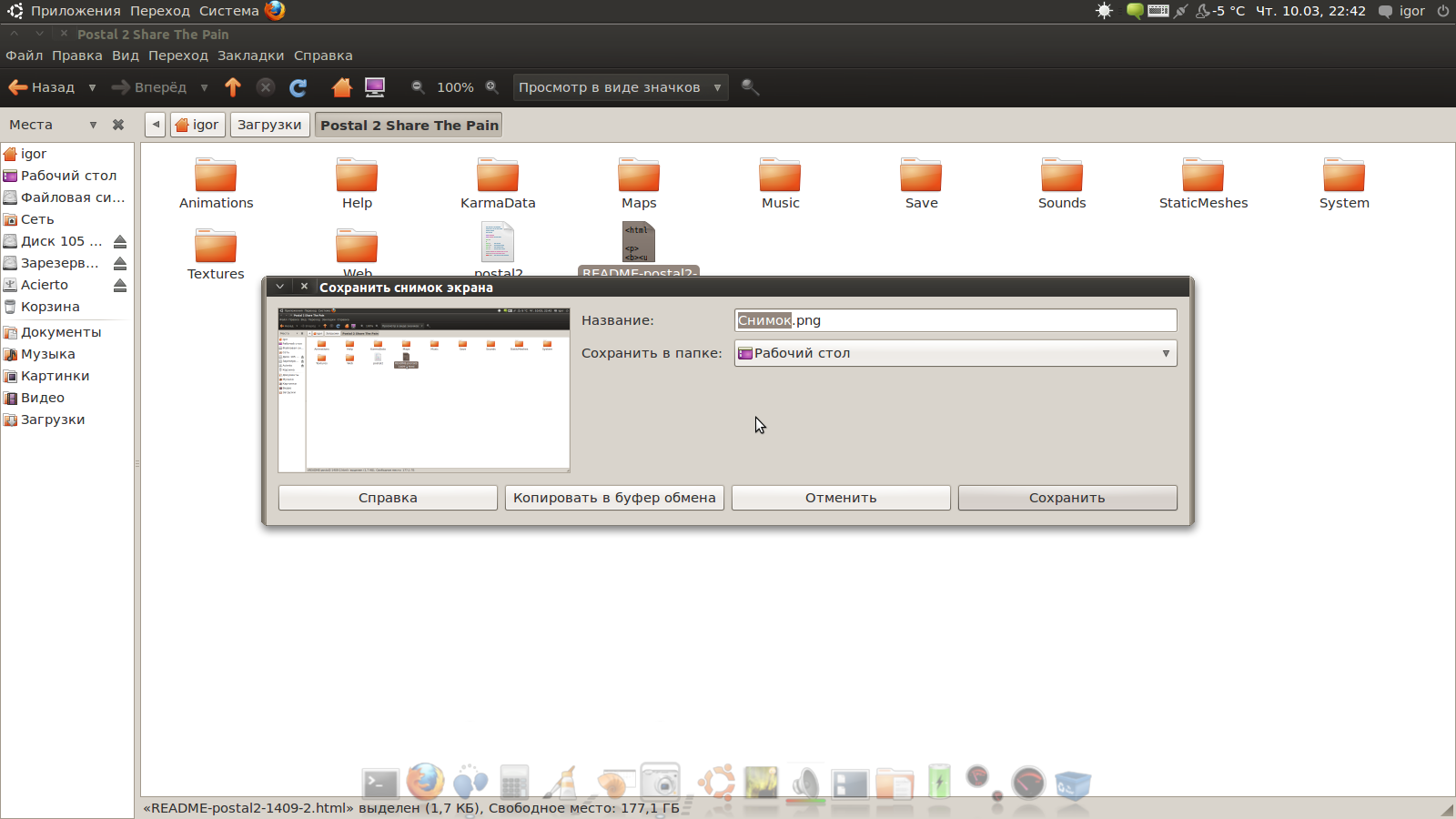Viewport: 1456px width, 819px height.
Task: Reload the current folder view
Action: [298, 87]
